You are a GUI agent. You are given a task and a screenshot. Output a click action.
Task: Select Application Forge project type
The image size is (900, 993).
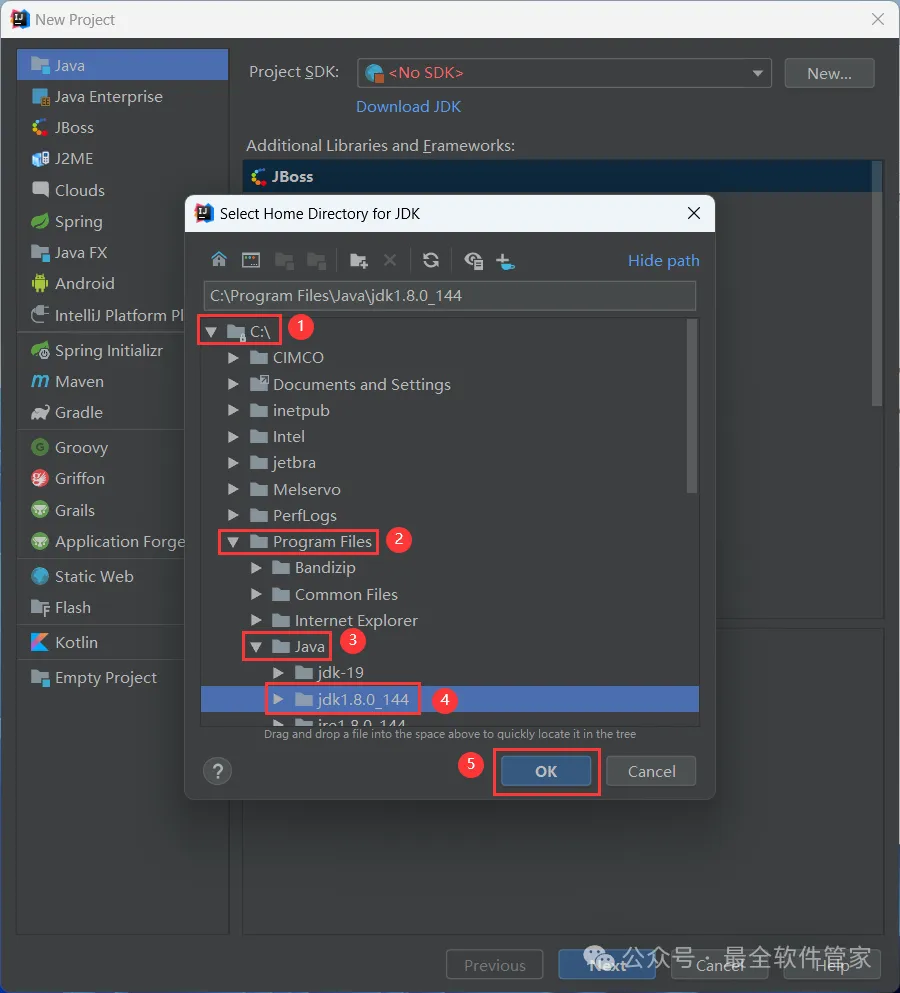[x=101, y=541]
